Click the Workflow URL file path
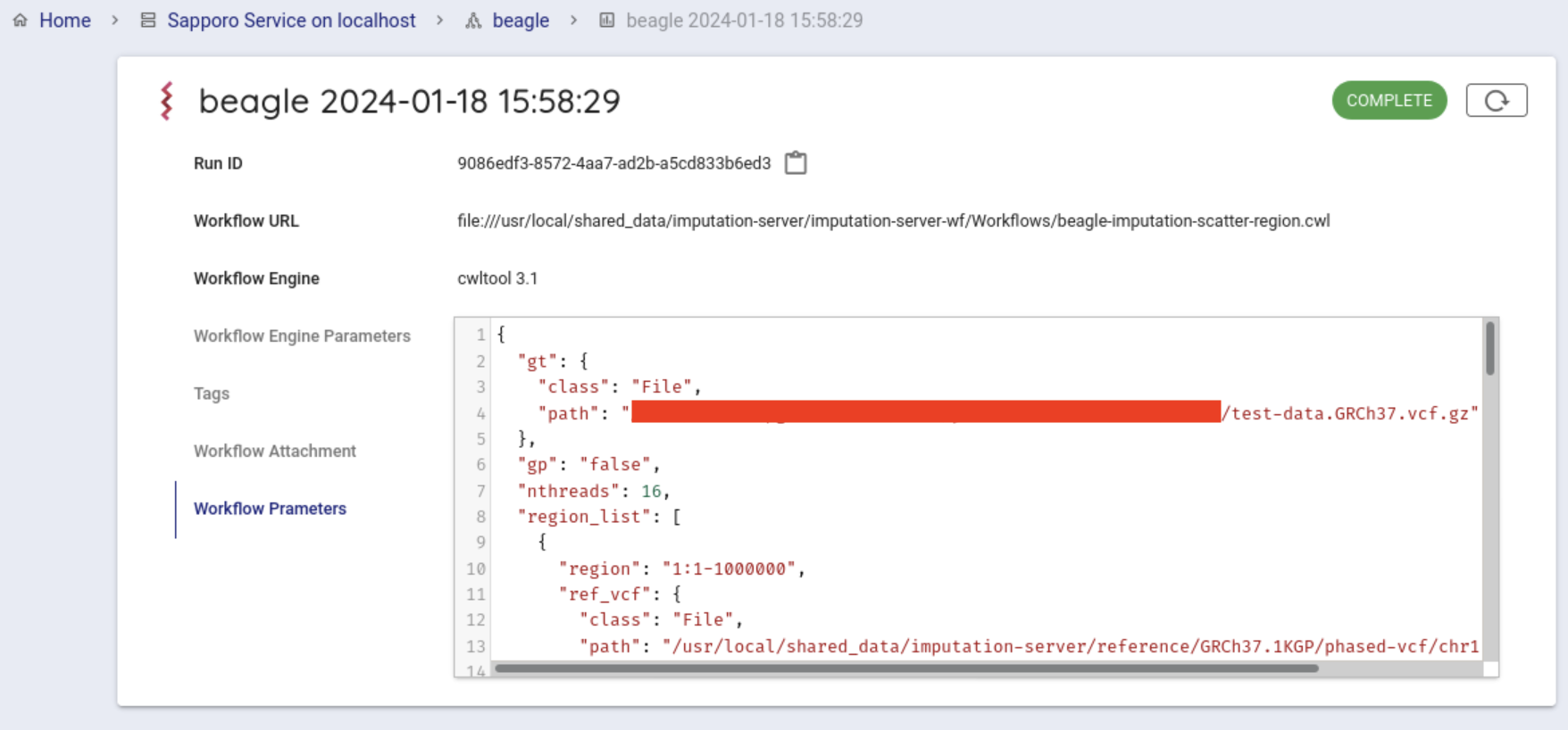1568x730 pixels. click(893, 221)
